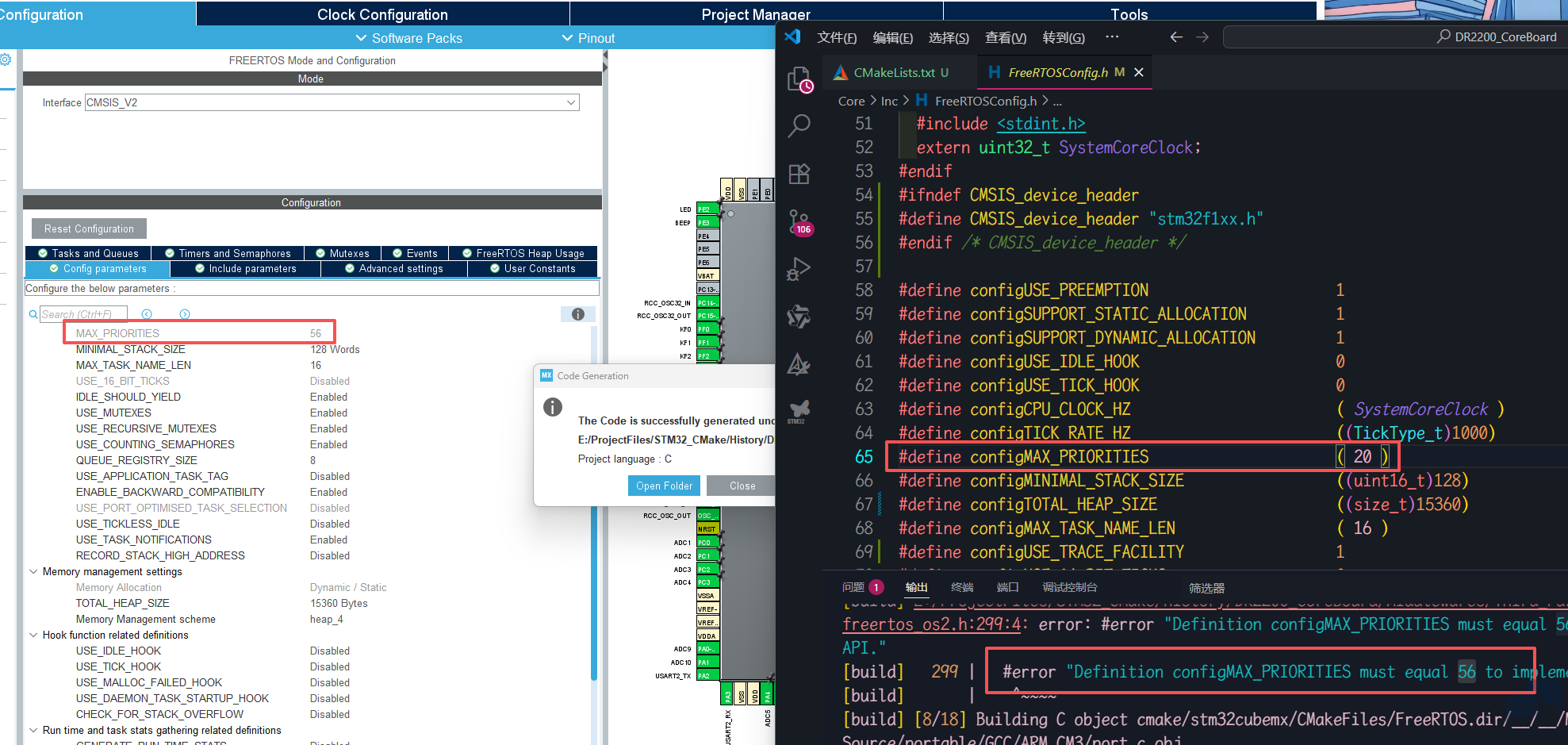The height and width of the screenshot is (745, 1568).
Task: Open Source Control with 106 changes
Action: [x=799, y=222]
